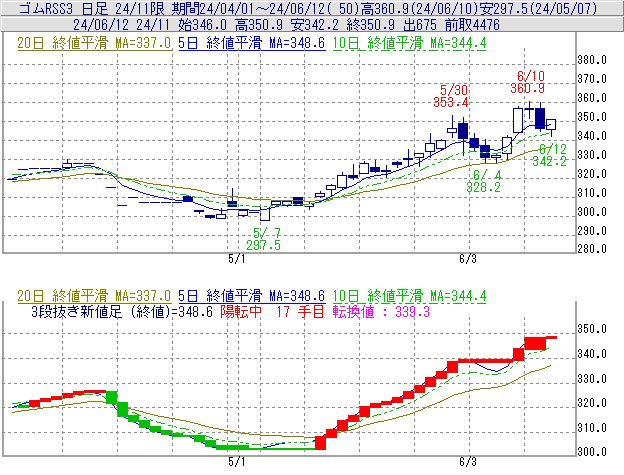Image resolution: width=624 pixels, height=475 pixels.
Task: Click the 終350.9 closing price text
Action: [x=370, y=25]
